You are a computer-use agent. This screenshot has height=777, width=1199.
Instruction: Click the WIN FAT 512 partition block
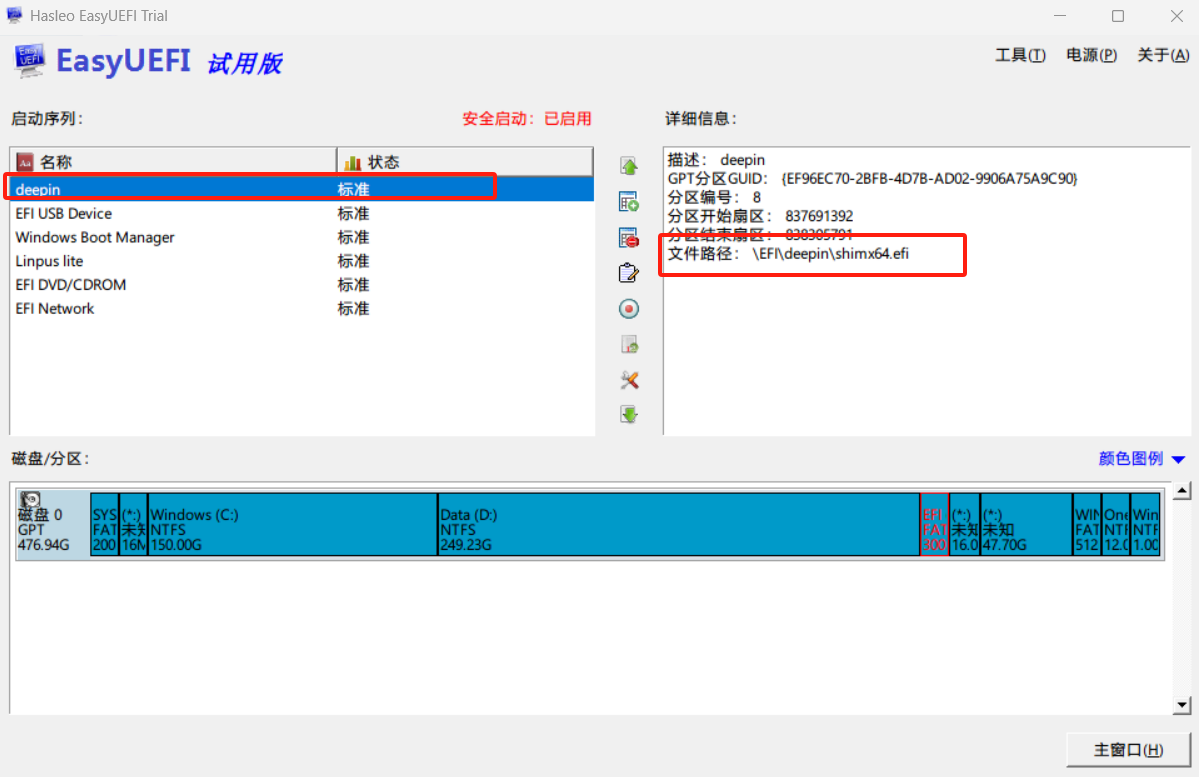pyautogui.click(x=1087, y=524)
